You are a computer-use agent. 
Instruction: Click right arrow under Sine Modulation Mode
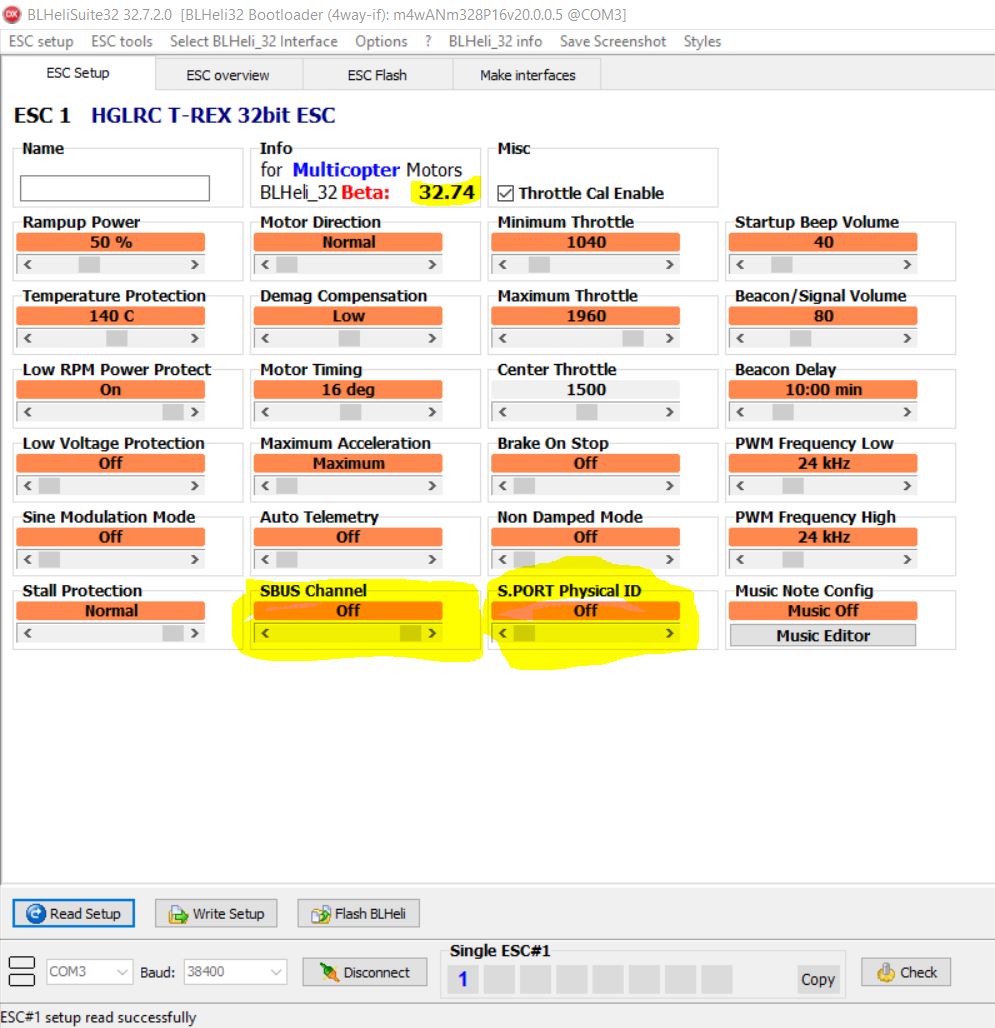[x=195, y=560]
